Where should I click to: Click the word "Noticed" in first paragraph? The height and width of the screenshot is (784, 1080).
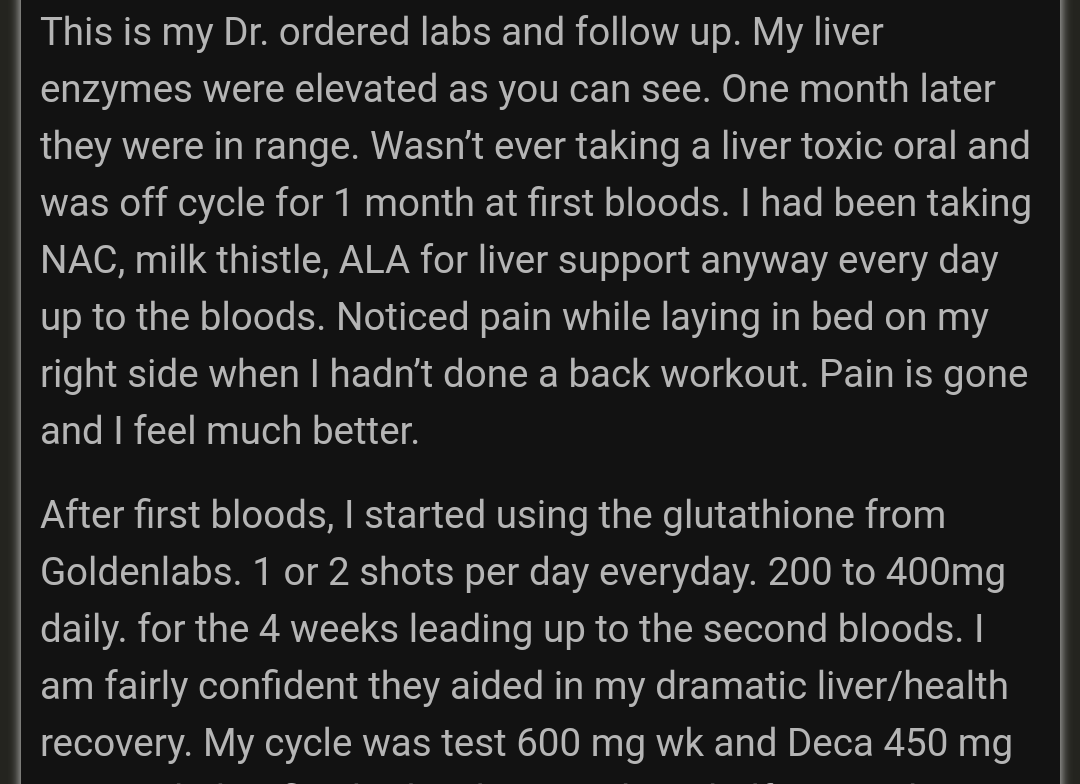coord(402,317)
